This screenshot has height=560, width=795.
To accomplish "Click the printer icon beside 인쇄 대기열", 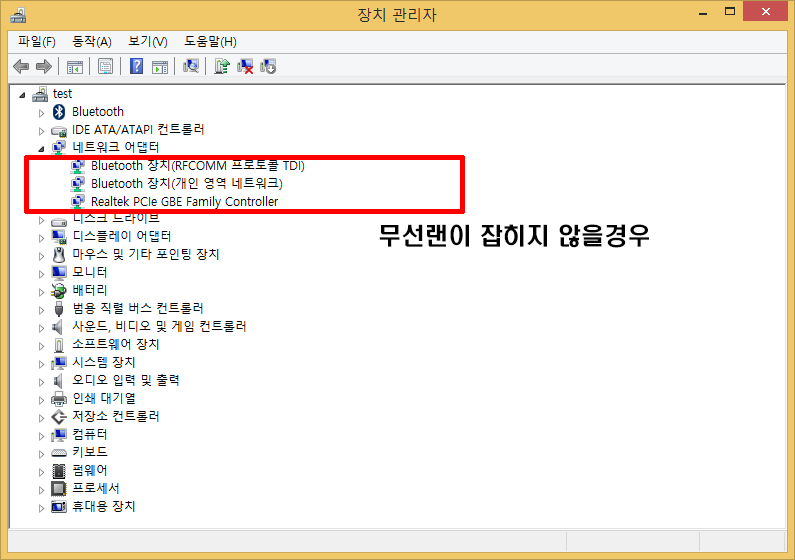I will pyautogui.click(x=59, y=399).
